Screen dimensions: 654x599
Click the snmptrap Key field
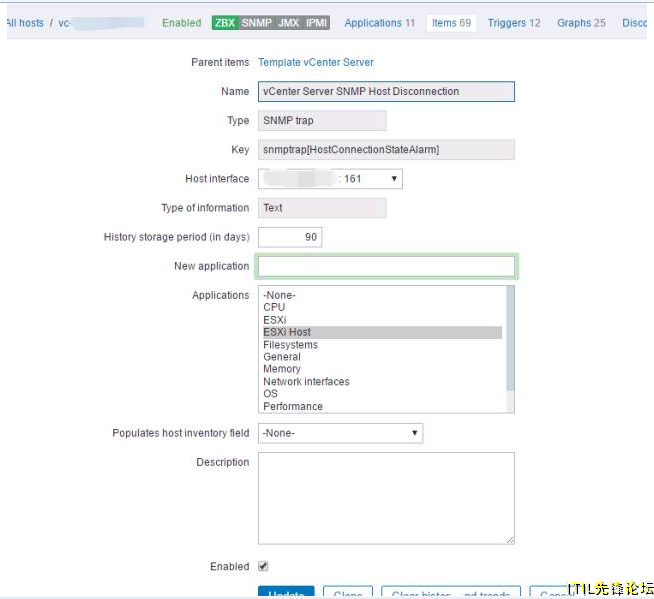[x=386, y=149]
